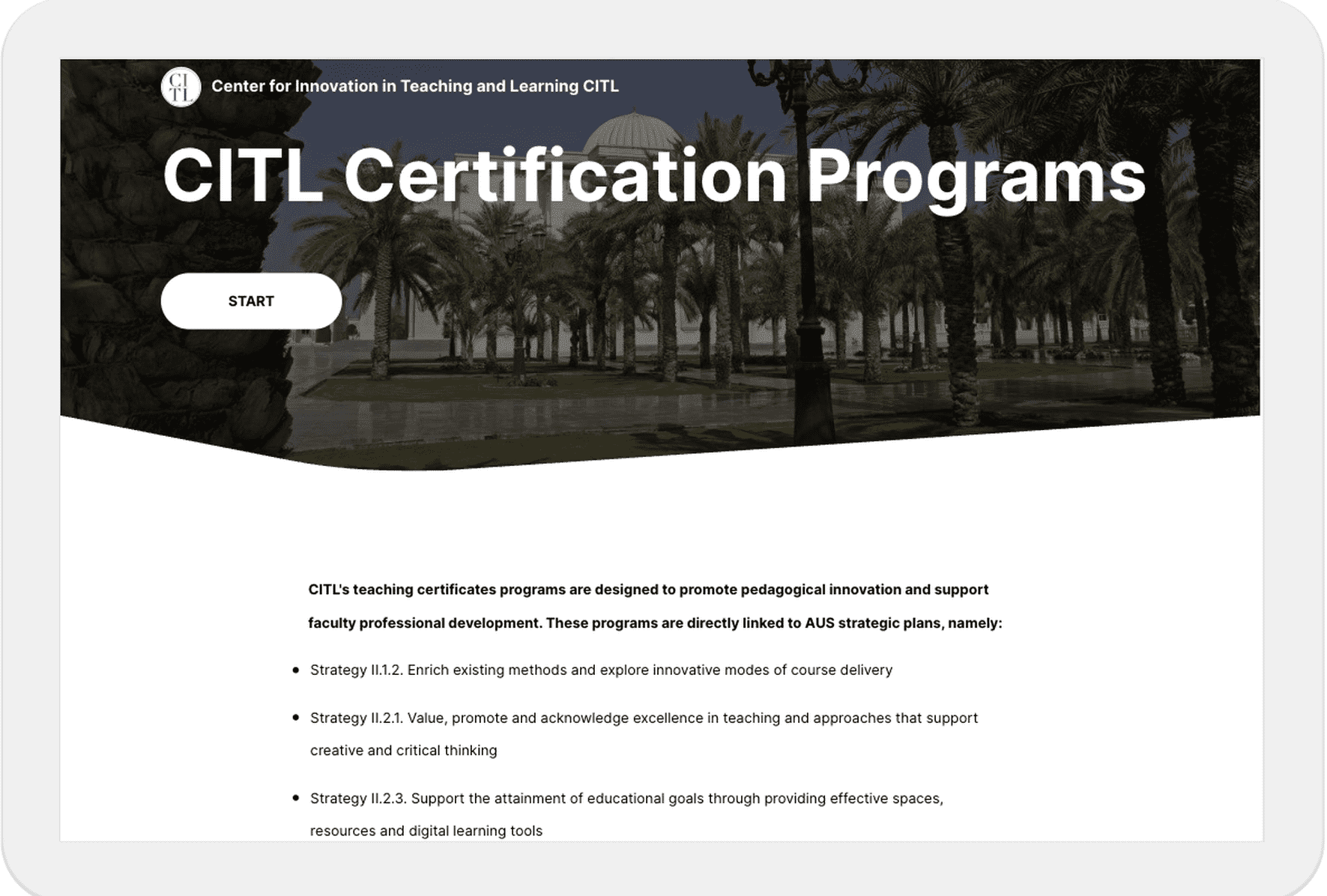This screenshot has width=1327, height=896.
Task: Click the CITL Certification Programs heading
Action: click(653, 176)
